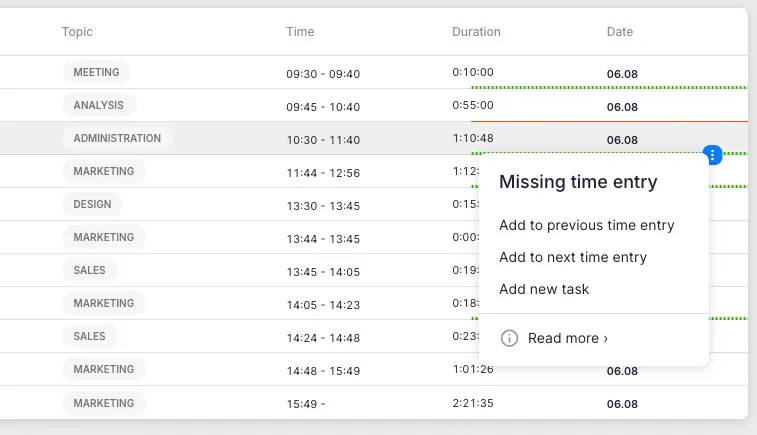Click the Duration column header
This screenshot has width=757, height=435.
(x=476, y=31)
